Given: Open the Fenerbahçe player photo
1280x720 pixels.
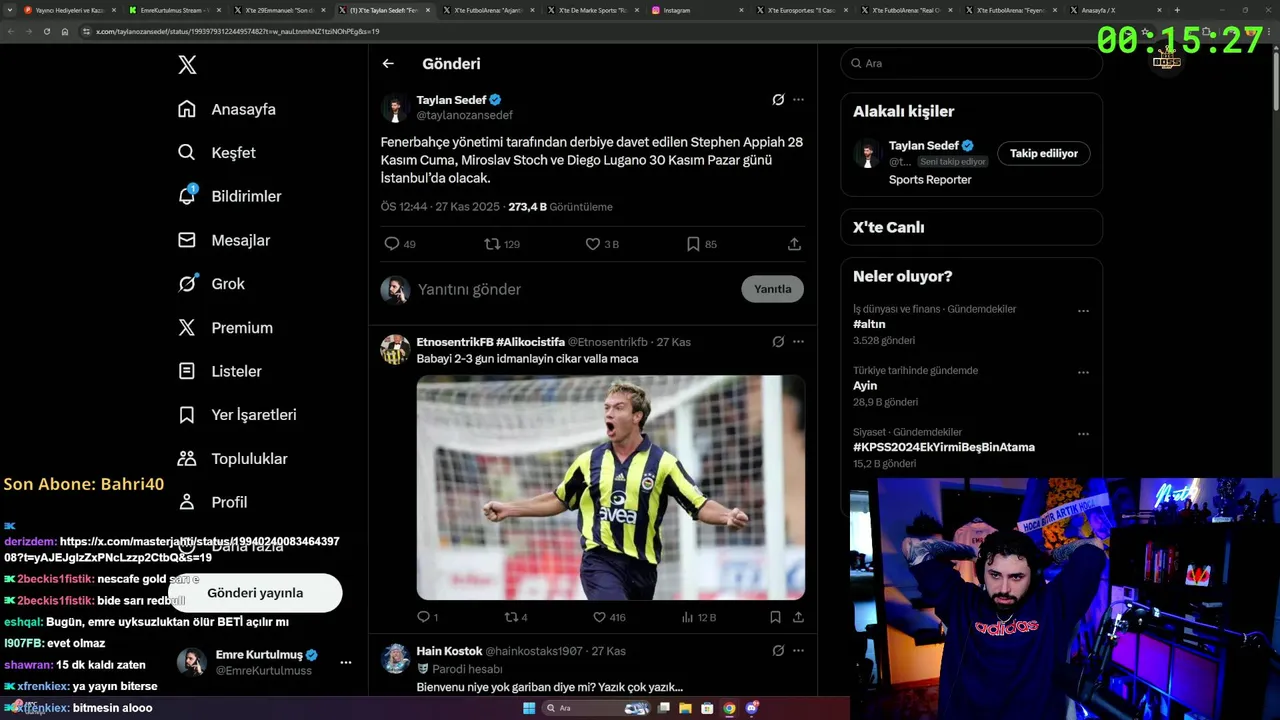Looking at the screenshot, I should coord(610,488).
